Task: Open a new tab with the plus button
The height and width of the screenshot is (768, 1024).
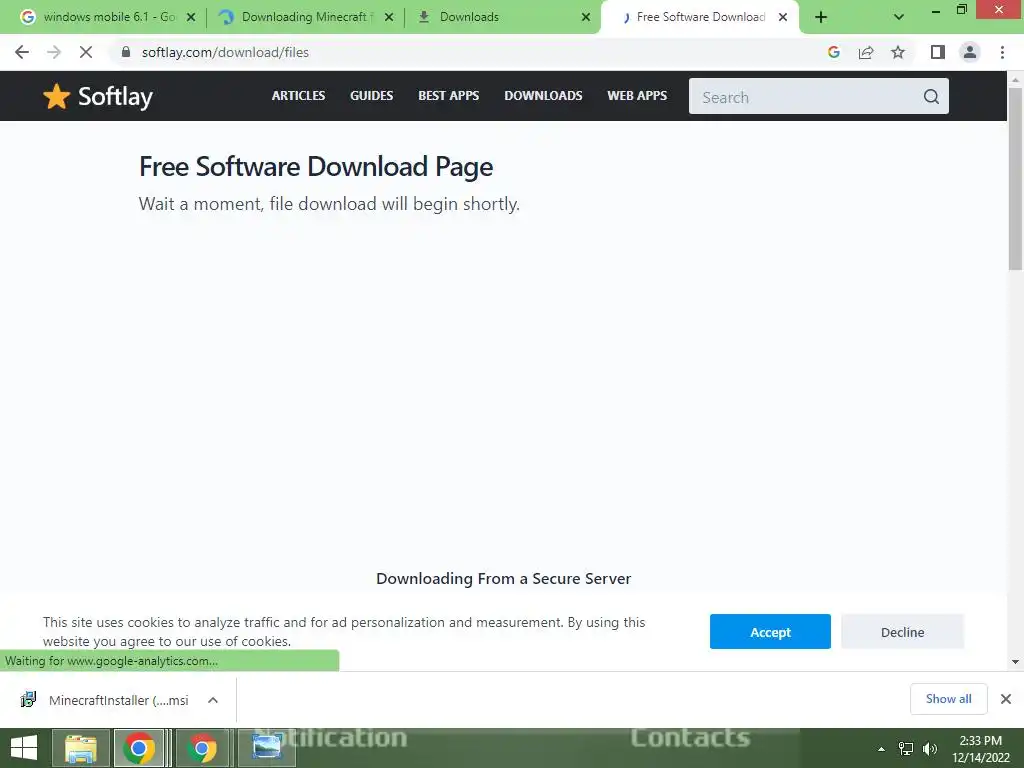Action: (x=821, y=17)
